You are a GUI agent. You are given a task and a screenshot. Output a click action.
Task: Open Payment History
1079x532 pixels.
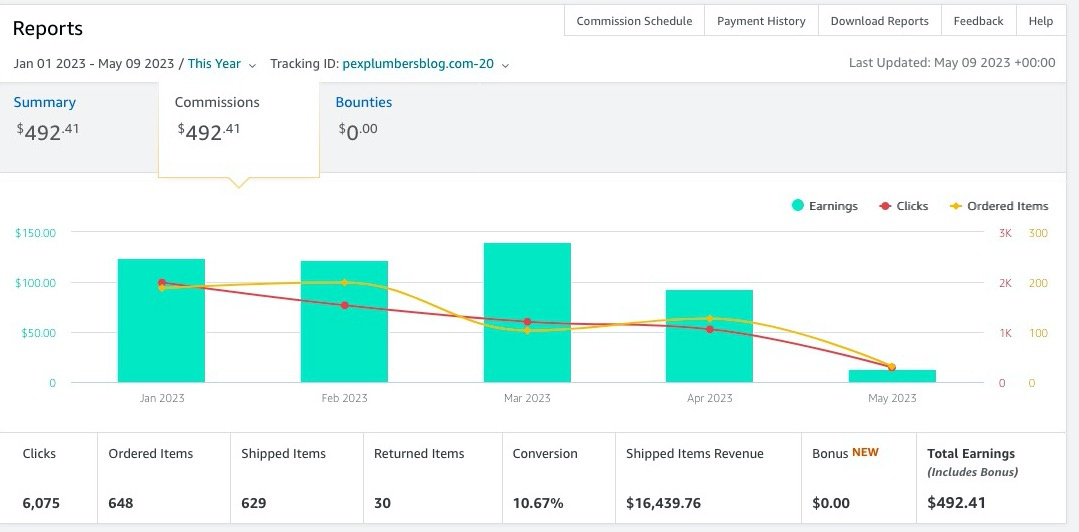[x=761, y=21]
